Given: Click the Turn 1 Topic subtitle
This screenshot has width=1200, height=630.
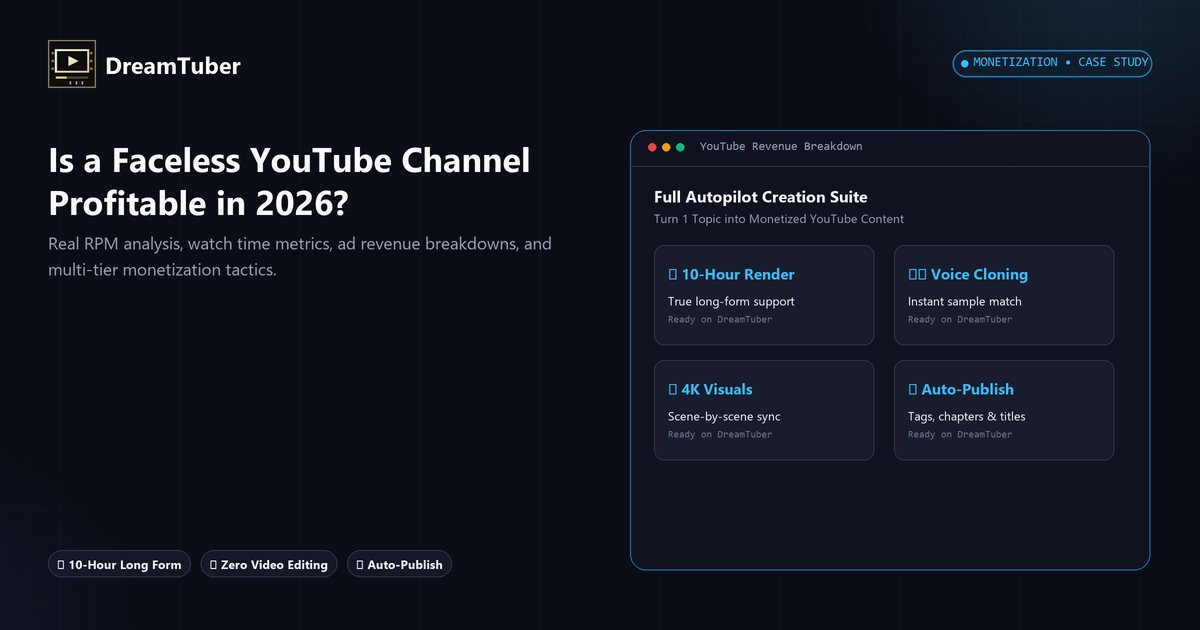Looking at the screenshot, I should coord(779,219).
